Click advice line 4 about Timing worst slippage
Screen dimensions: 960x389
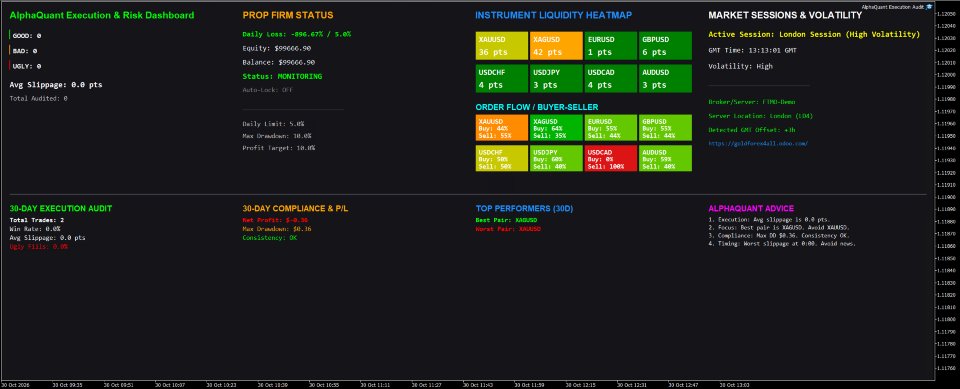click(782, 244)
